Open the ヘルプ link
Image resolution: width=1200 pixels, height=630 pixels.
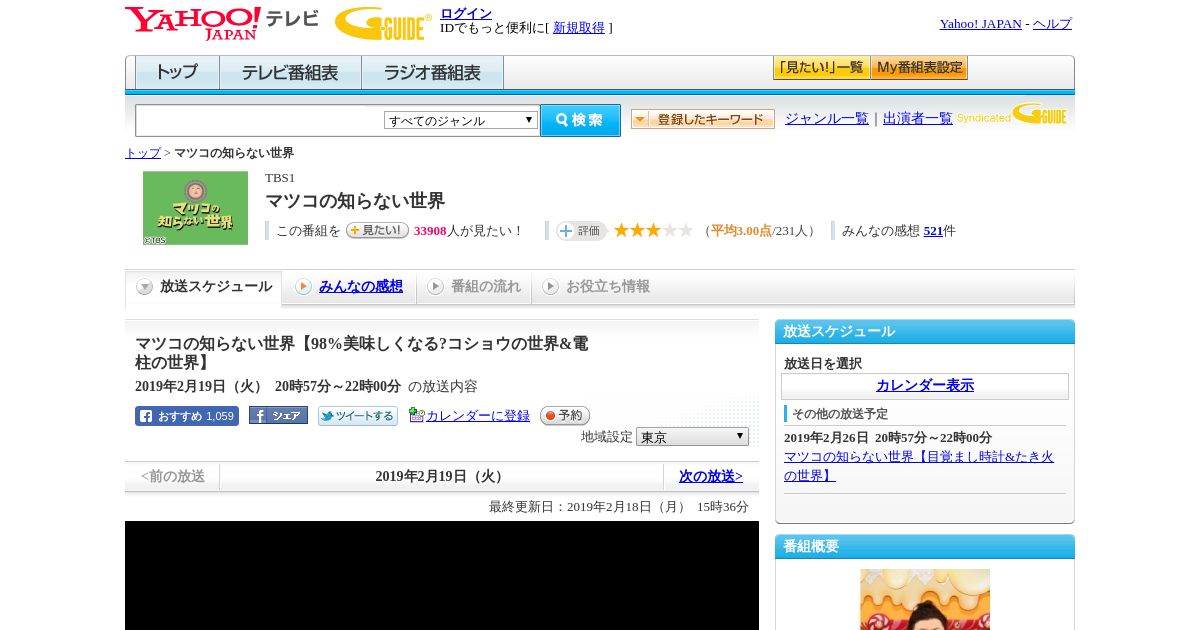pyautogui.click(x=1052, y=24)
